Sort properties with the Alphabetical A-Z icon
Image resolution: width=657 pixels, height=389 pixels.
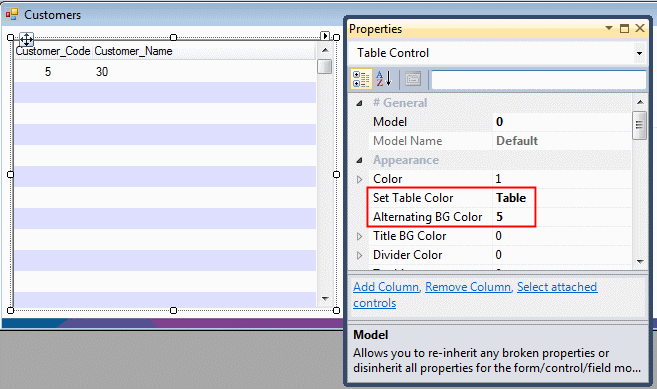[x=384, y=79]
